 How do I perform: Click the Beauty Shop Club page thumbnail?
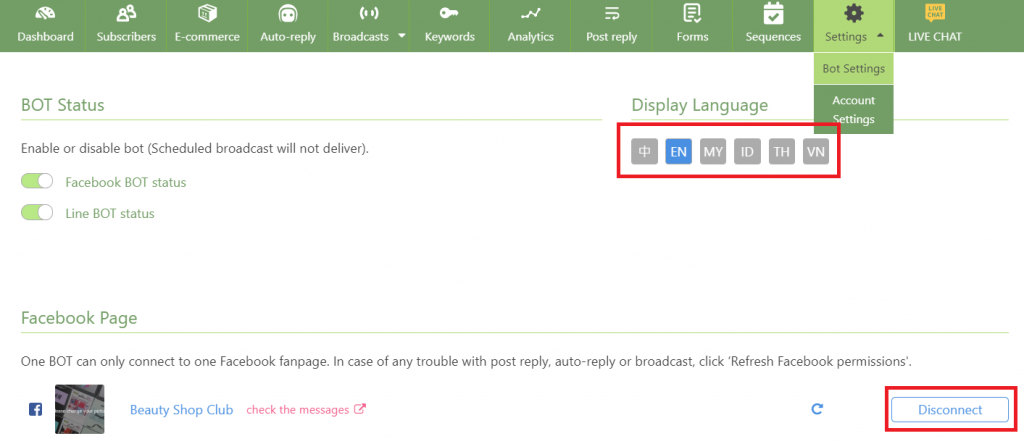point(80,409)
